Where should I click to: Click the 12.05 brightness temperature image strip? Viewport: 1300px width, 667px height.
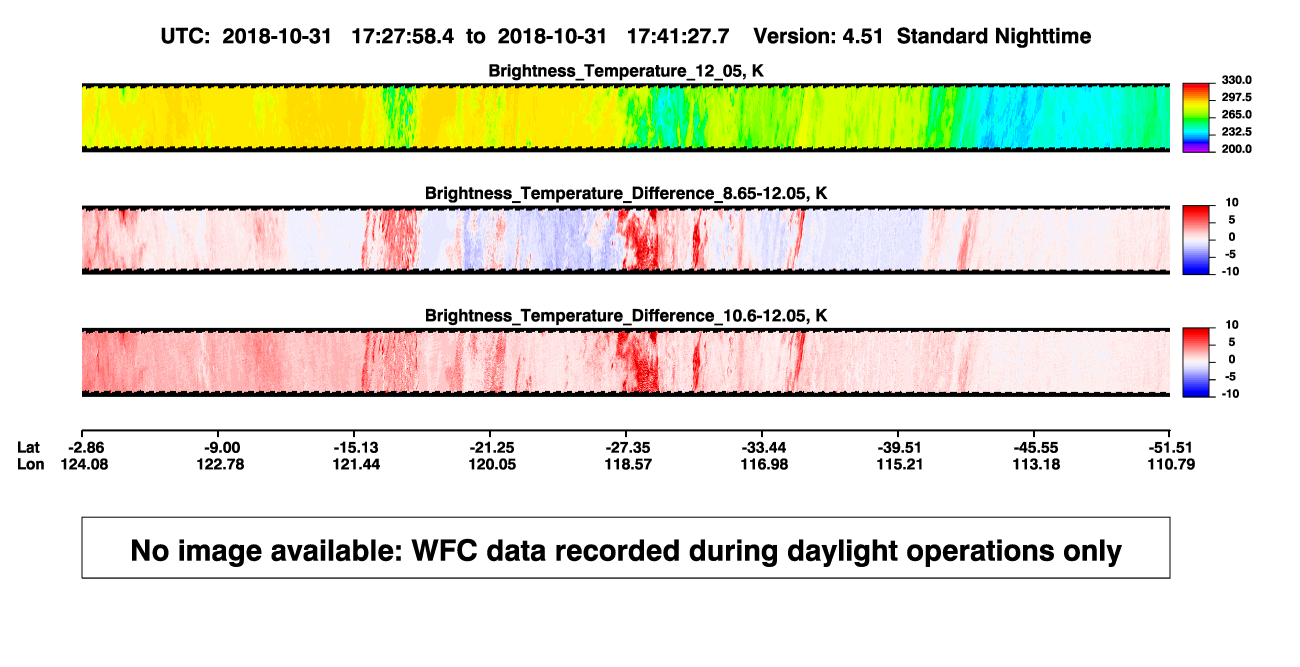click(626, 117)
